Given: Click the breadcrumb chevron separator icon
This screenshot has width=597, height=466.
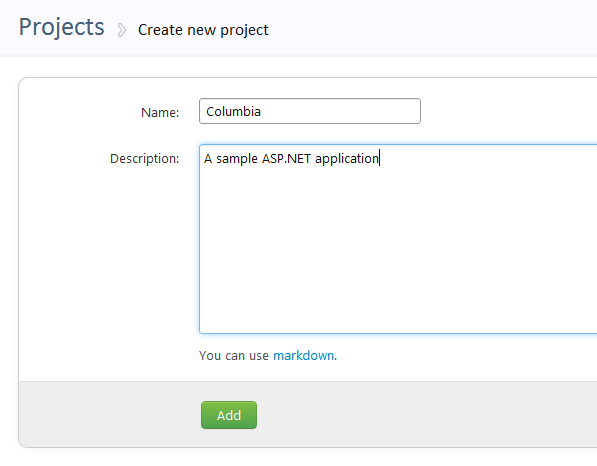Looking at the screenshot, I should pos(121,30).
